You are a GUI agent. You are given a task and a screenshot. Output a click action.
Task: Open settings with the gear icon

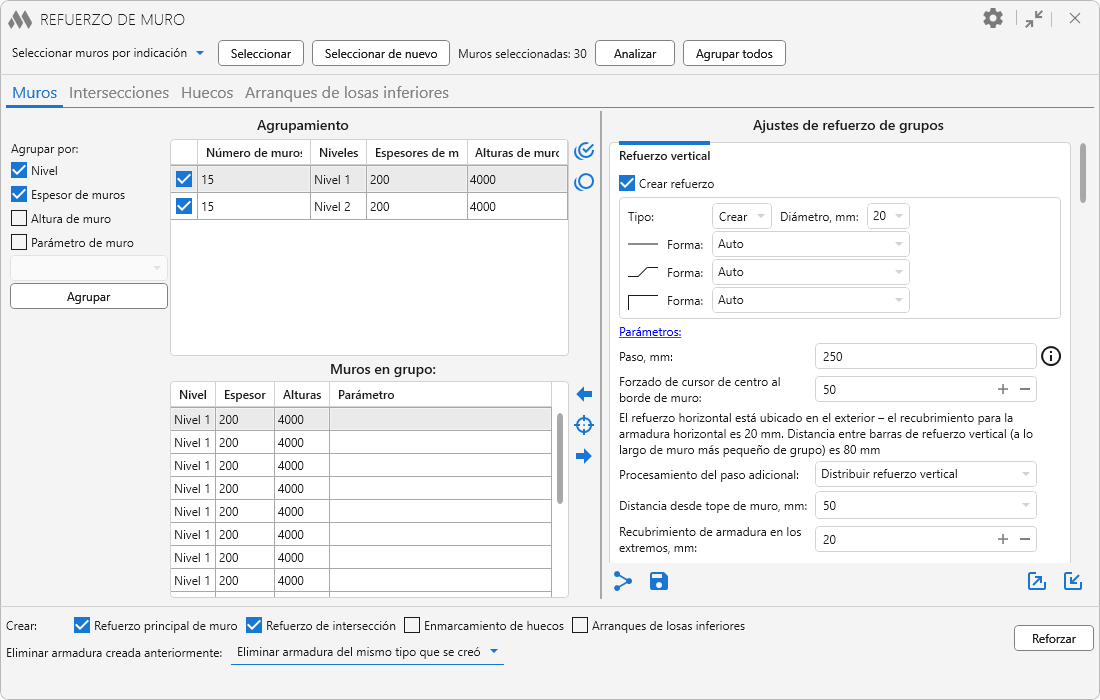992,19
